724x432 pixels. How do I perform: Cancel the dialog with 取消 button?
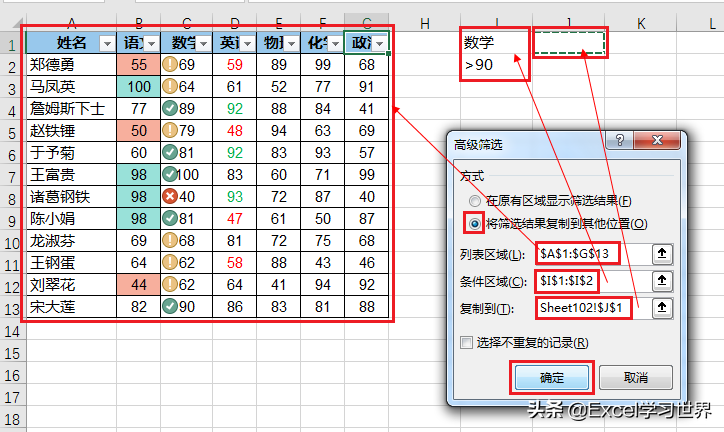click(636, 378)
